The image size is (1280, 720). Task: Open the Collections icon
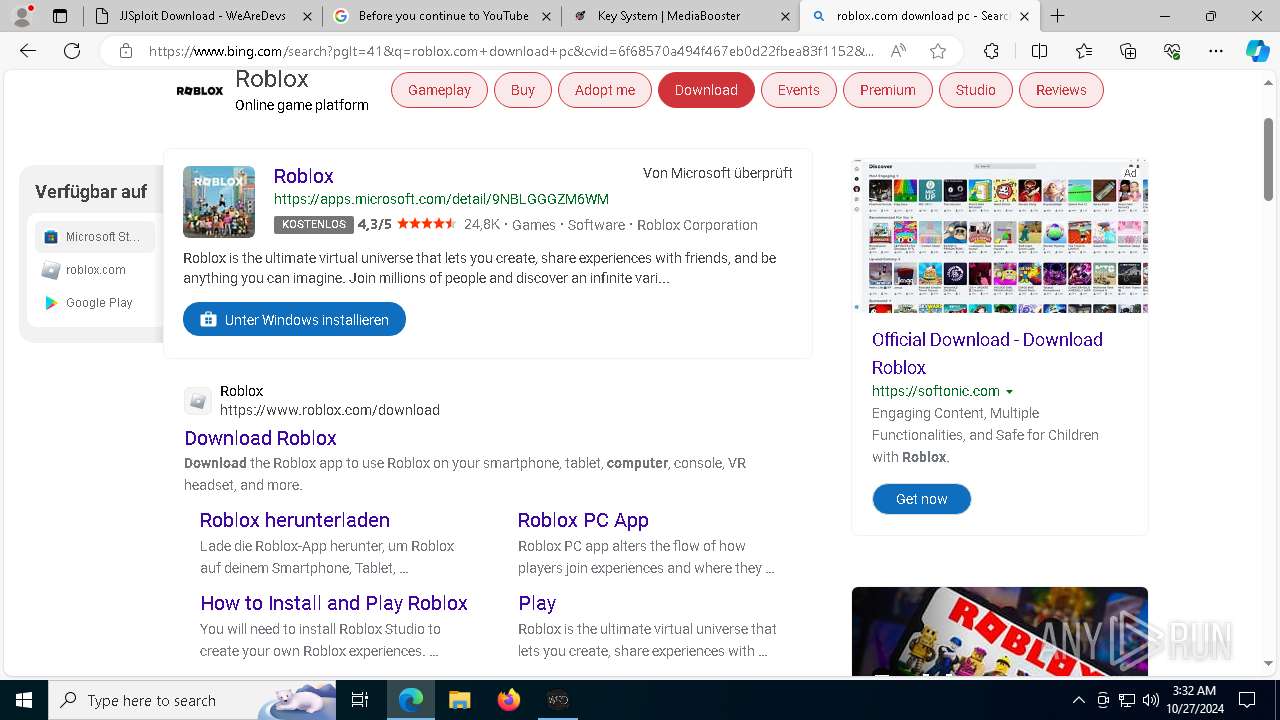tap(1128, 51)
